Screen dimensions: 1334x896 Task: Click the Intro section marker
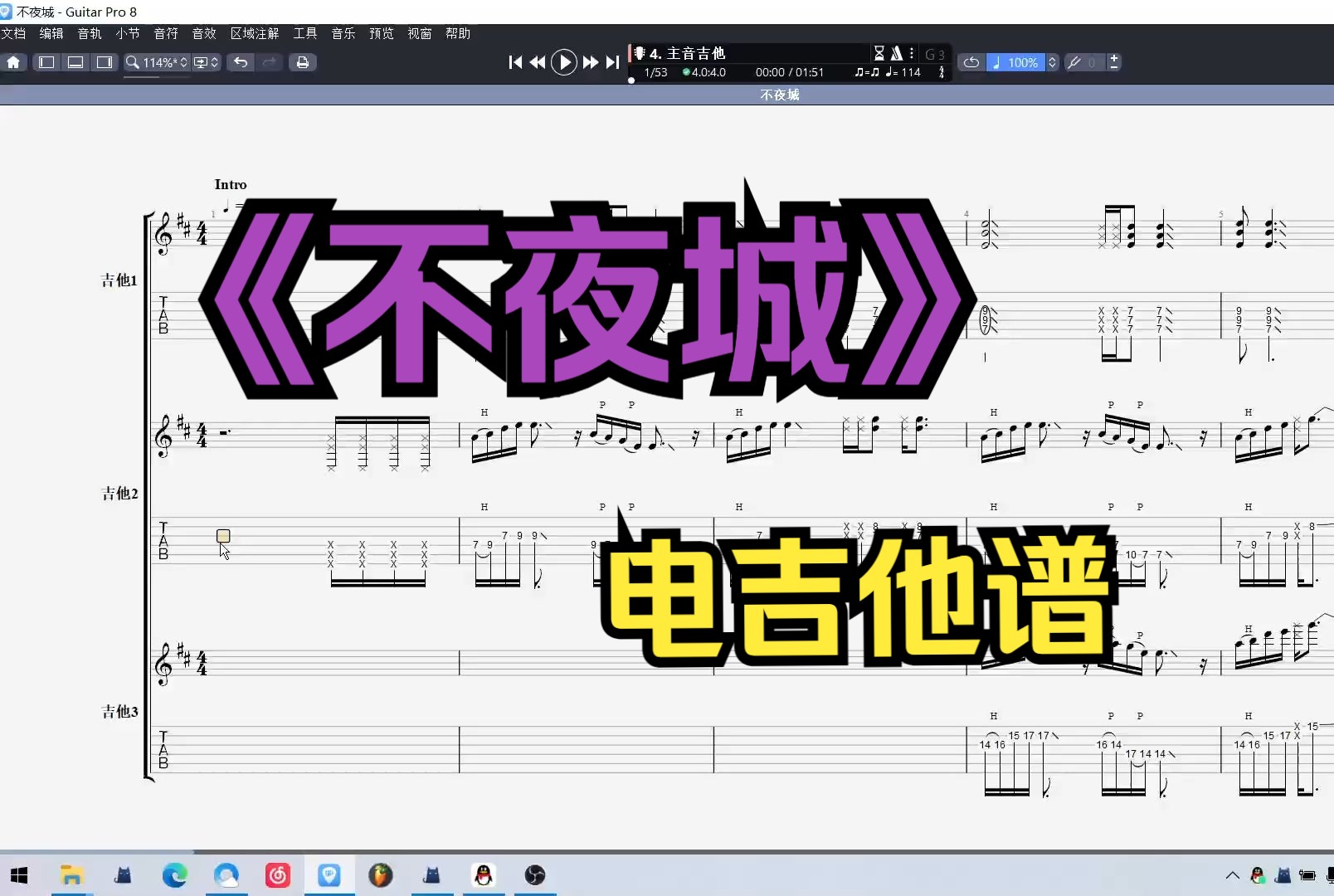(231, 184)
